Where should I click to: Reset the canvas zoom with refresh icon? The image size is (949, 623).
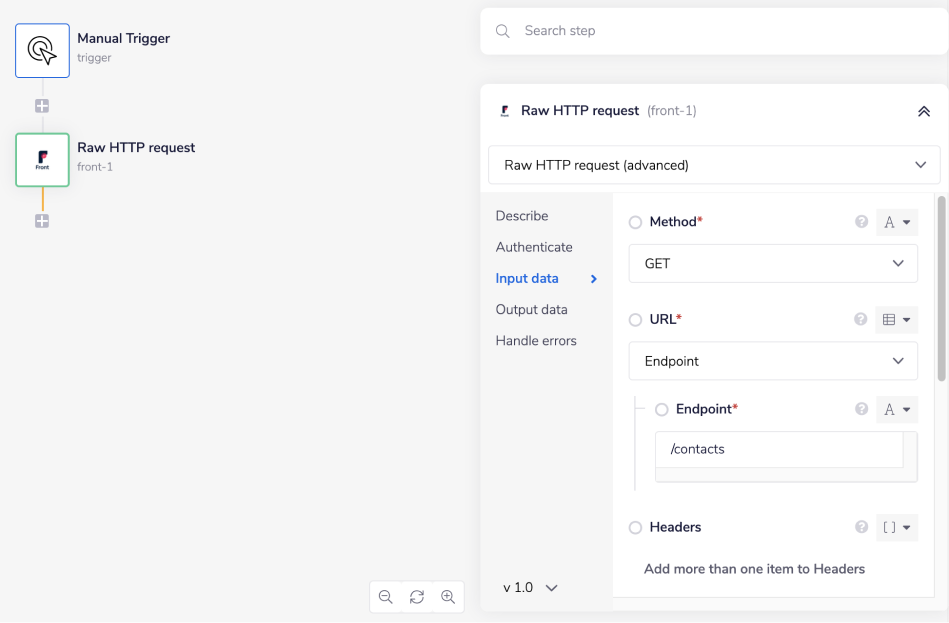click(x=417, y=597)
